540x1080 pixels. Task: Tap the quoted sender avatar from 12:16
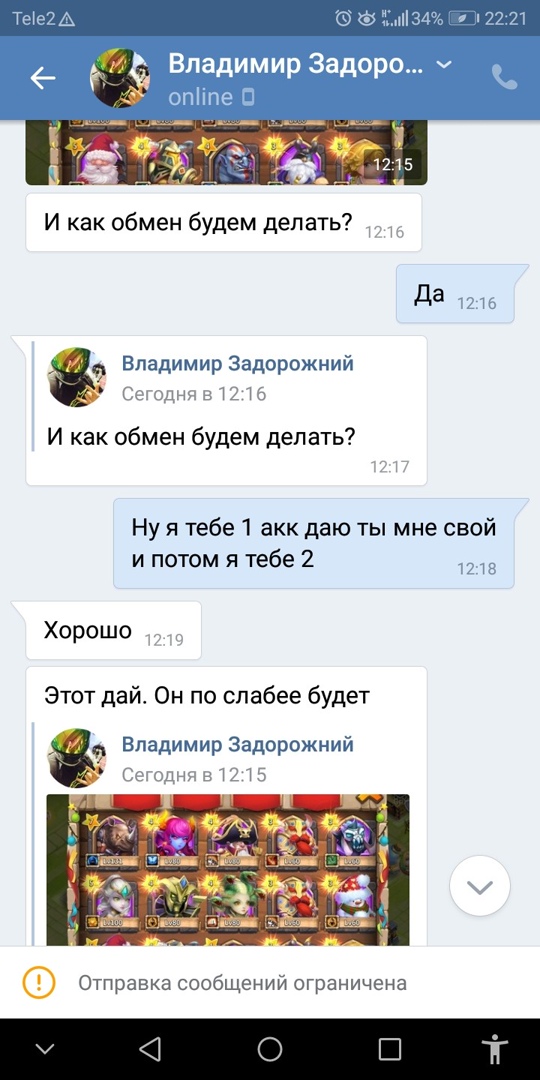pos(76,377)
